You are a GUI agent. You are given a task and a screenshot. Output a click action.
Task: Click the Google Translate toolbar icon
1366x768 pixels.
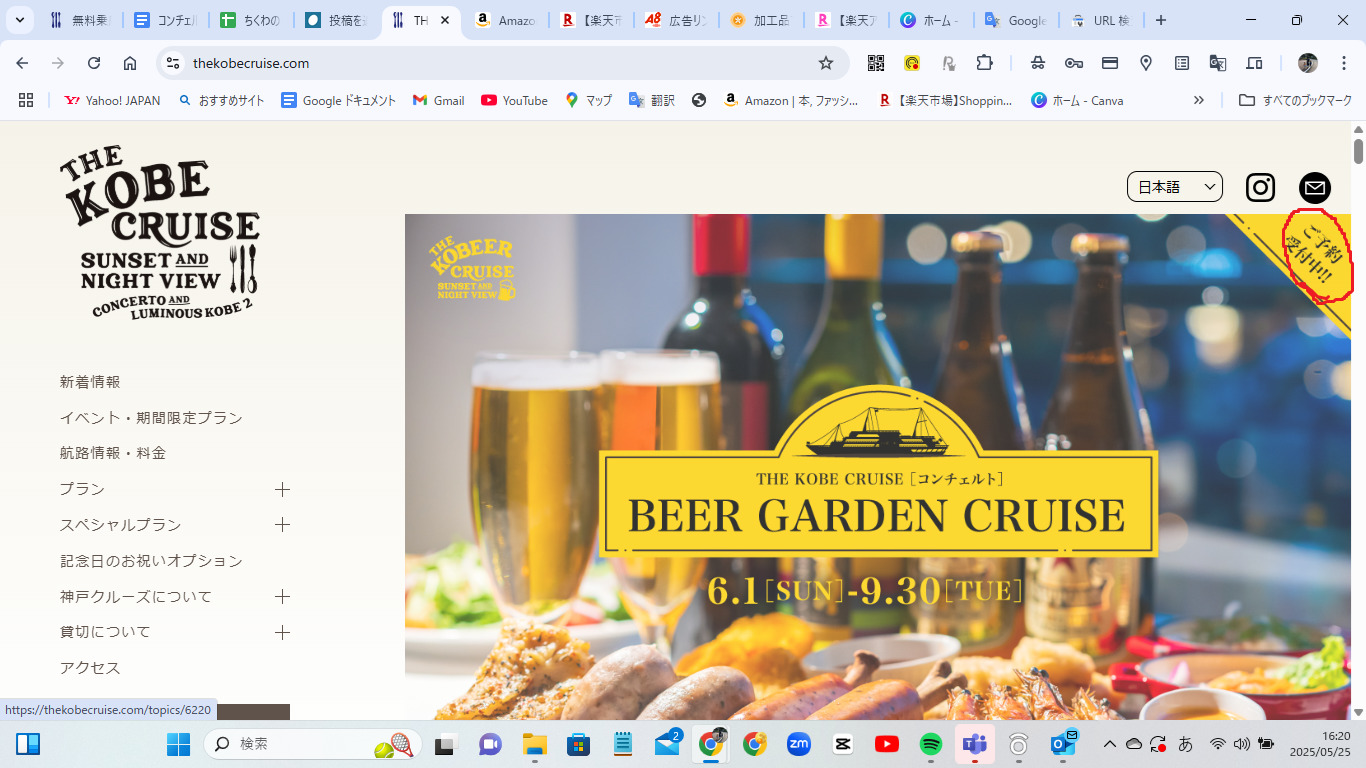point(1218,63)
